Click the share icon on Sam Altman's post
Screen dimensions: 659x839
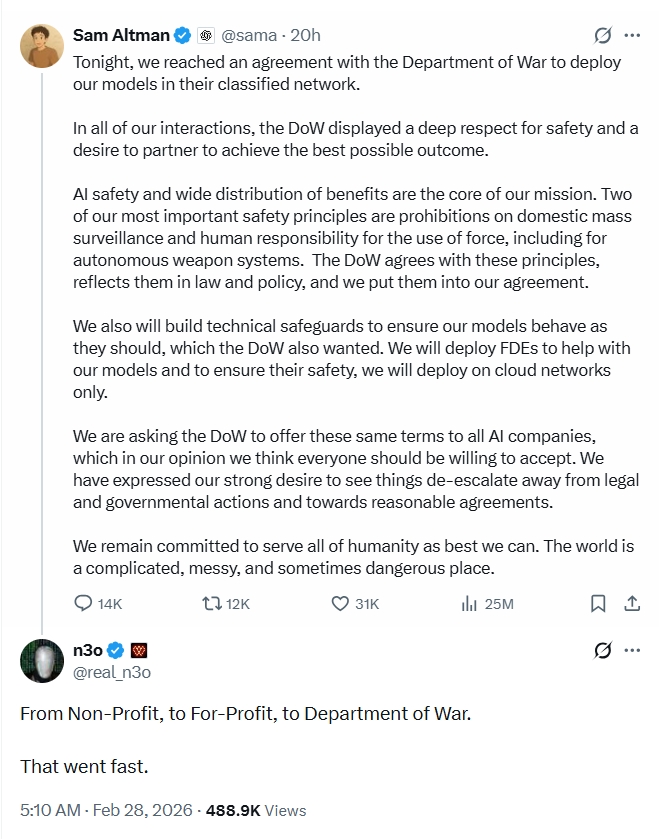[632, 603]
